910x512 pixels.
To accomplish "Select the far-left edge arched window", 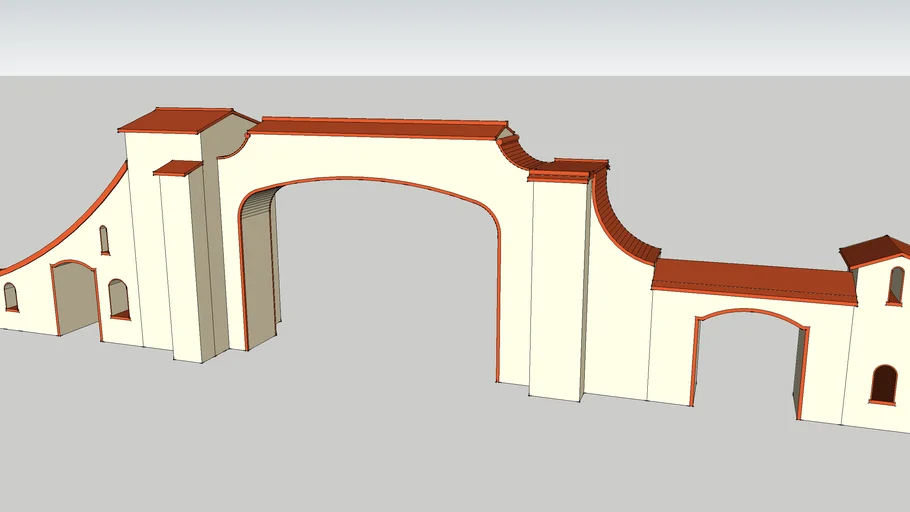I will [10, 297].
